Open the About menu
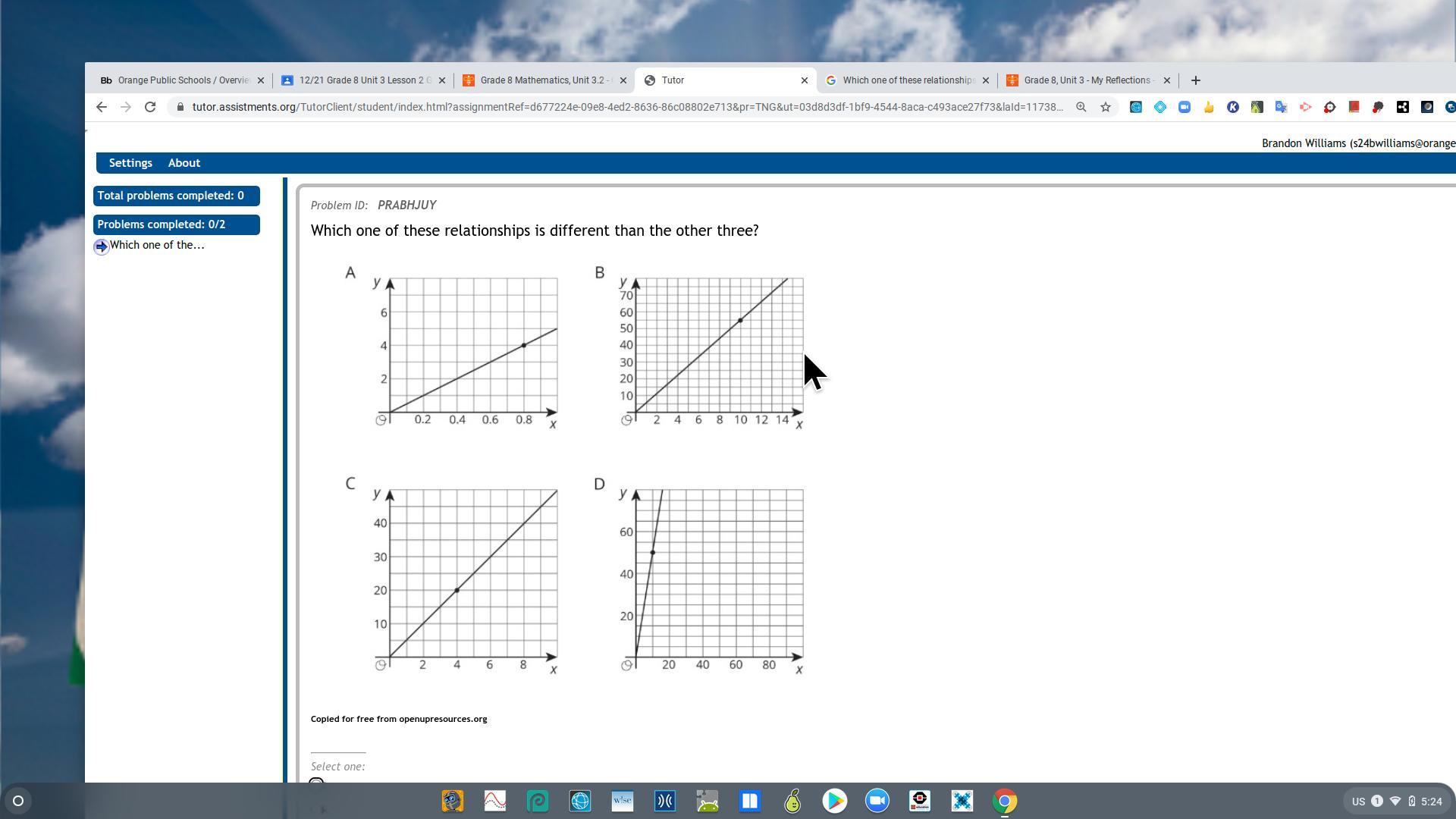1456x819 pixels. (x=184, y=163)
